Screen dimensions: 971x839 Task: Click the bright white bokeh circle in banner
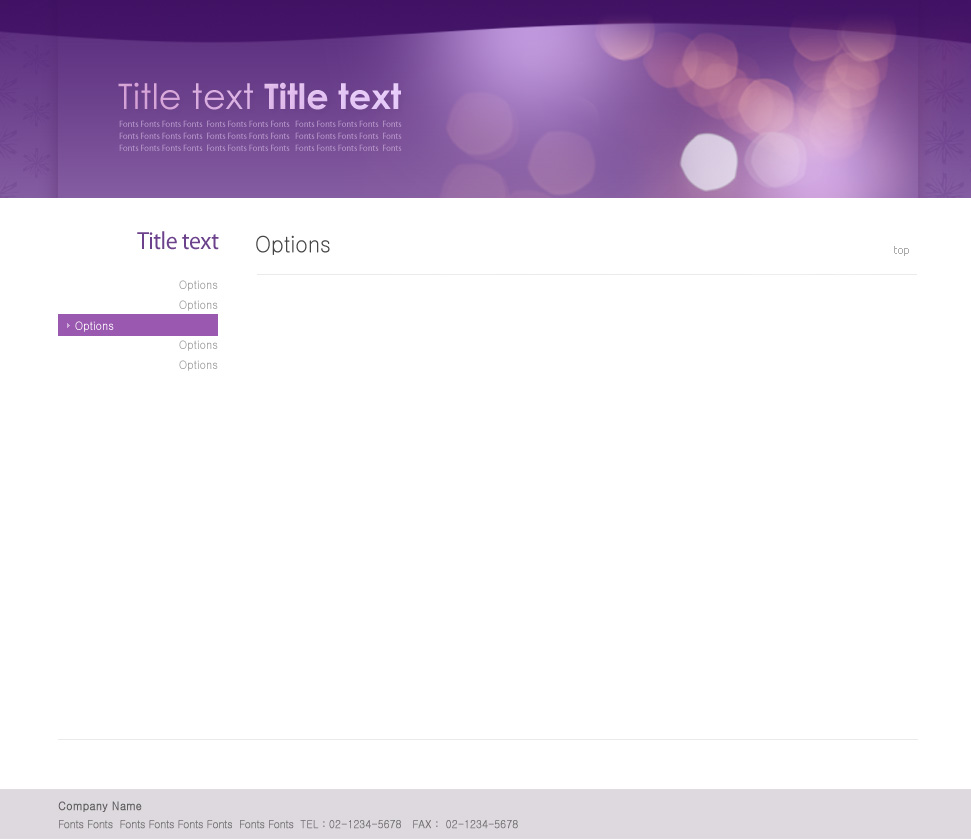(708, 161)
